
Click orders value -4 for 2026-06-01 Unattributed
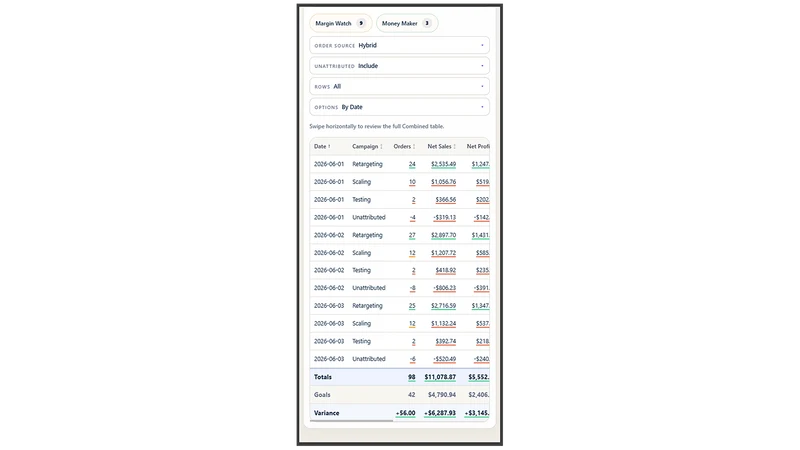[413, 217]
